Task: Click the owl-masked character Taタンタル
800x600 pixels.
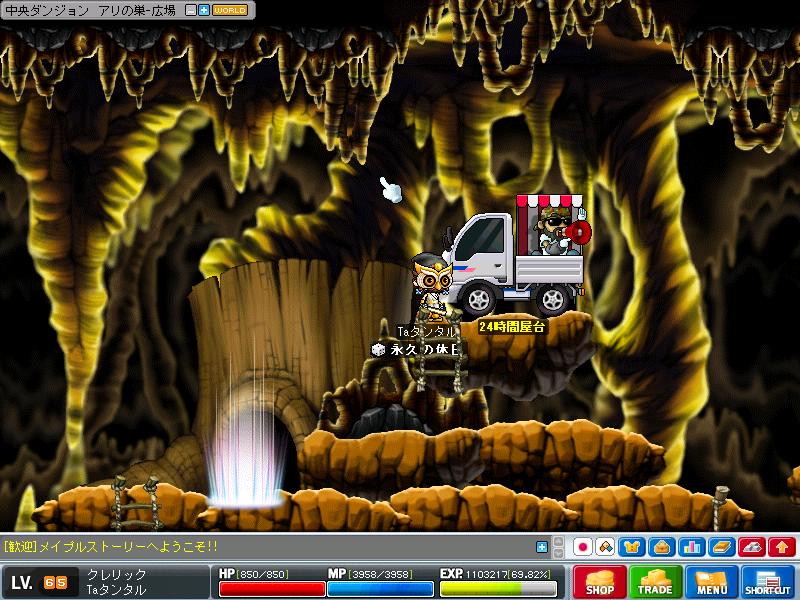Action: (432, 286)
